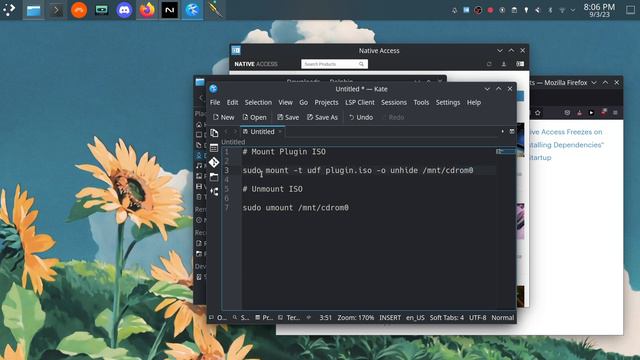The image size is (640, 360).
Task: Open the Soft Tabs: 4 indentation selector
Action: coord(447,318)
